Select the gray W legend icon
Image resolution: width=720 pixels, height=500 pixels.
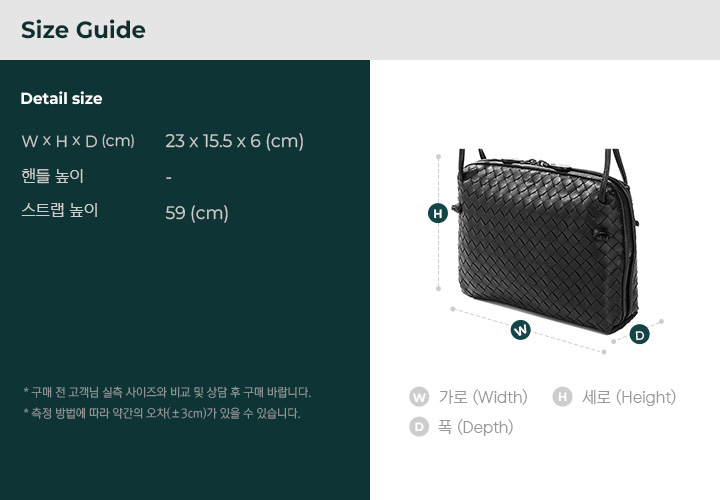[x=419, y=397]
